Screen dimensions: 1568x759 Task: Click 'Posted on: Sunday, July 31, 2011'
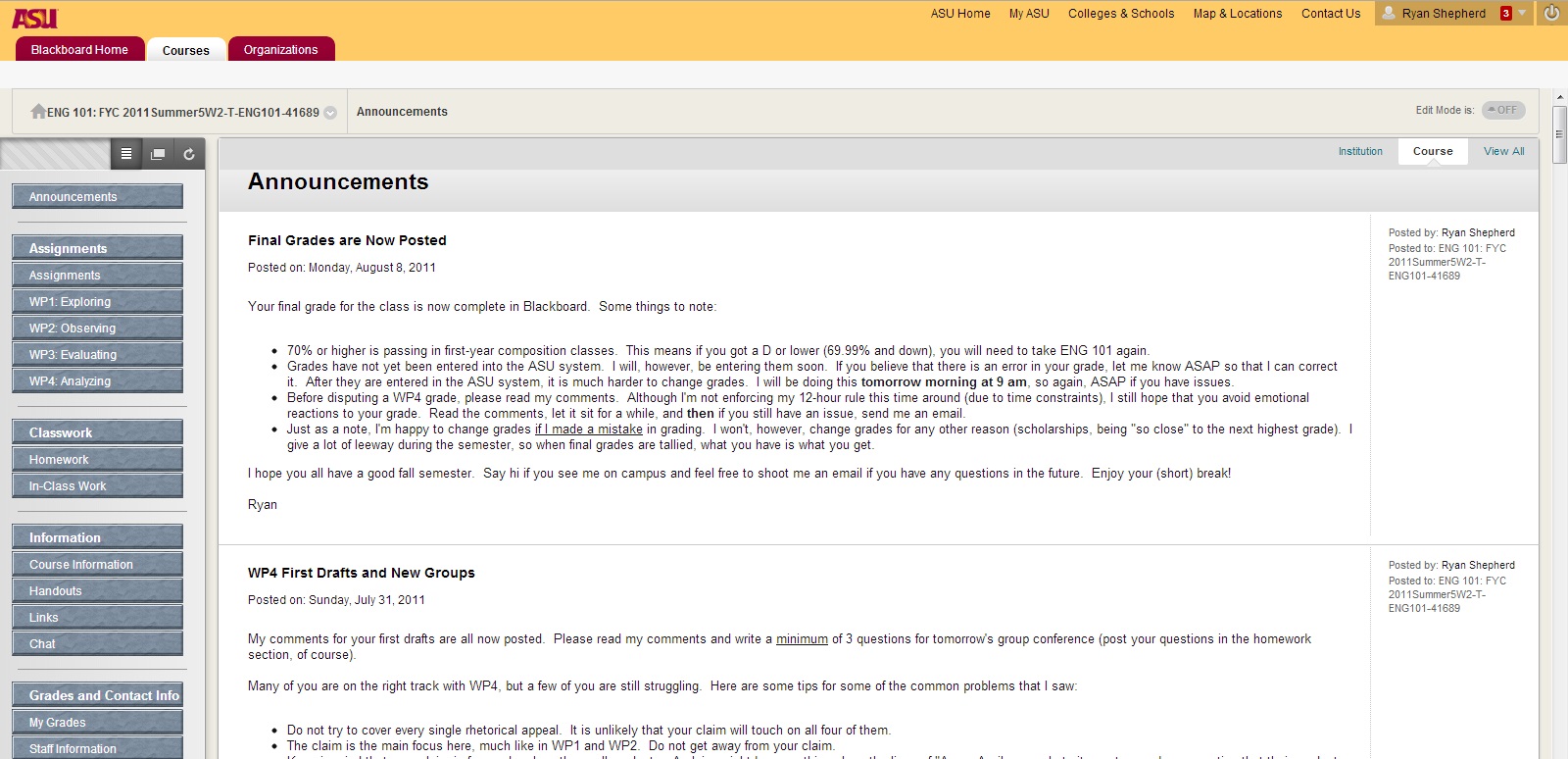point(336,600)
